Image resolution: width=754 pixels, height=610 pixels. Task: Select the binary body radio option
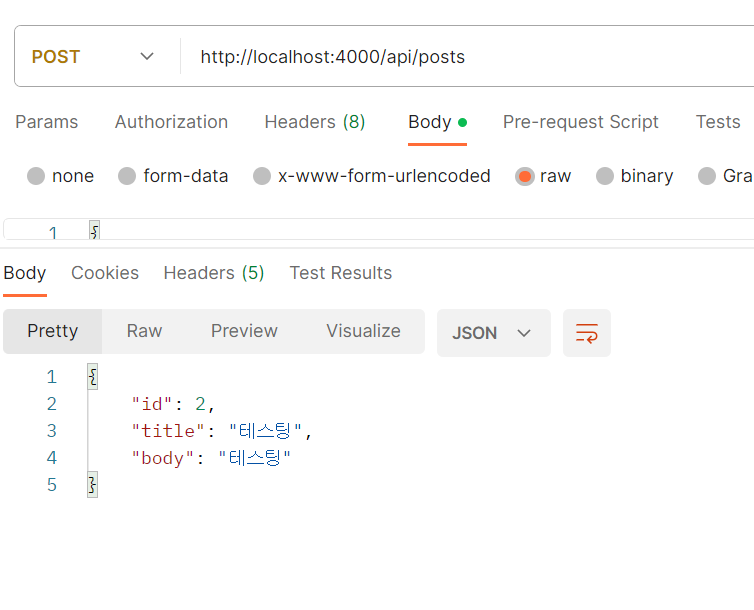tap(605, 176)
